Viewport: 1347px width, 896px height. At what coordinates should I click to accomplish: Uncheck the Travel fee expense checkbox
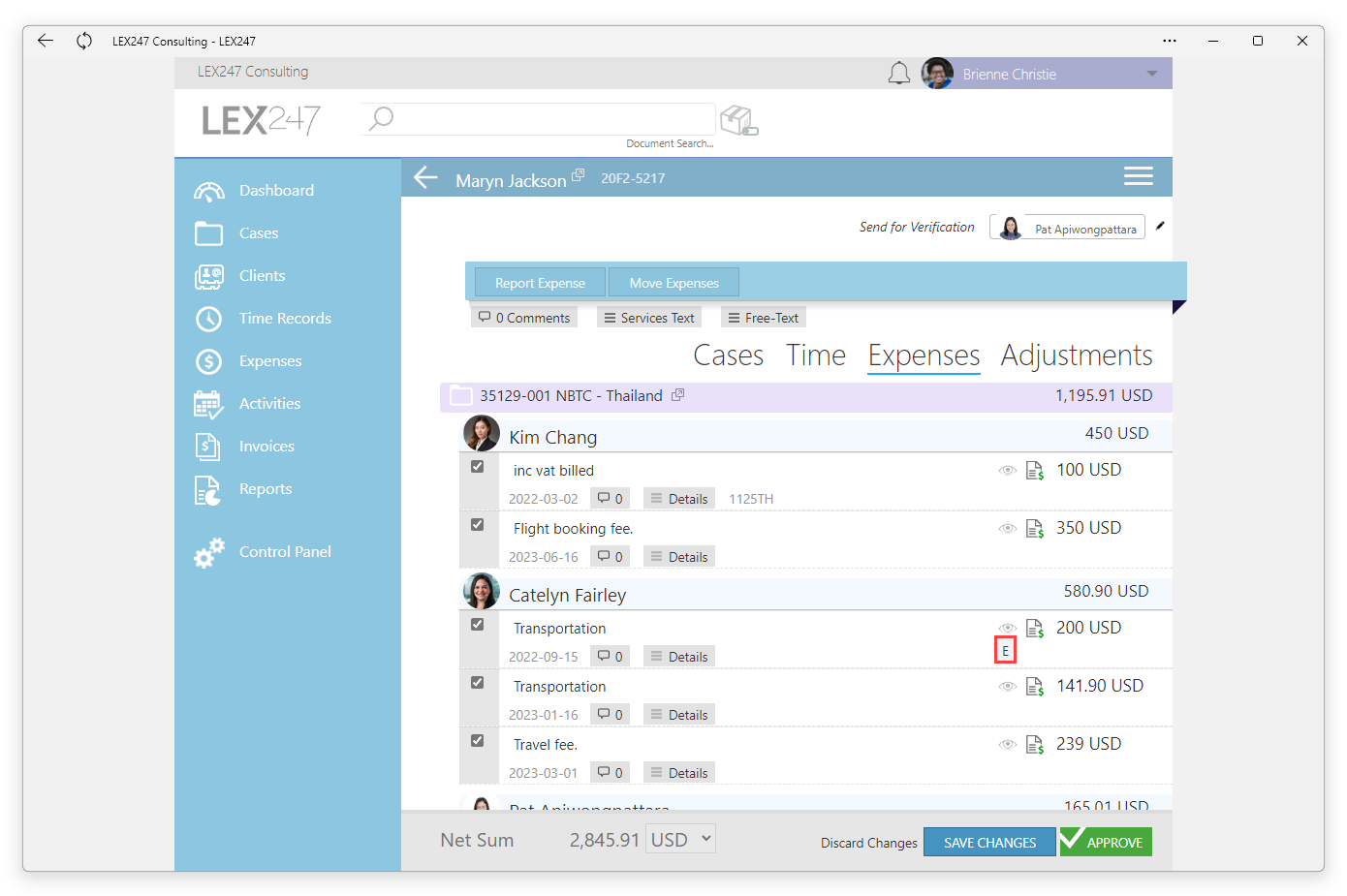477,741
